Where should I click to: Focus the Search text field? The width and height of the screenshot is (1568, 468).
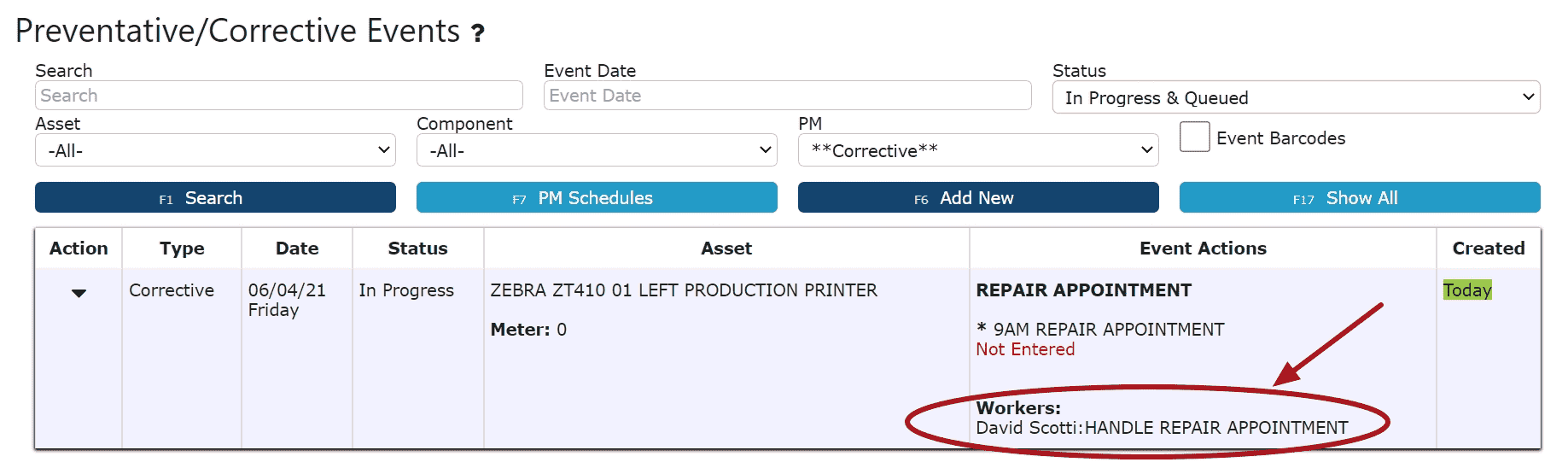[278, 96]
